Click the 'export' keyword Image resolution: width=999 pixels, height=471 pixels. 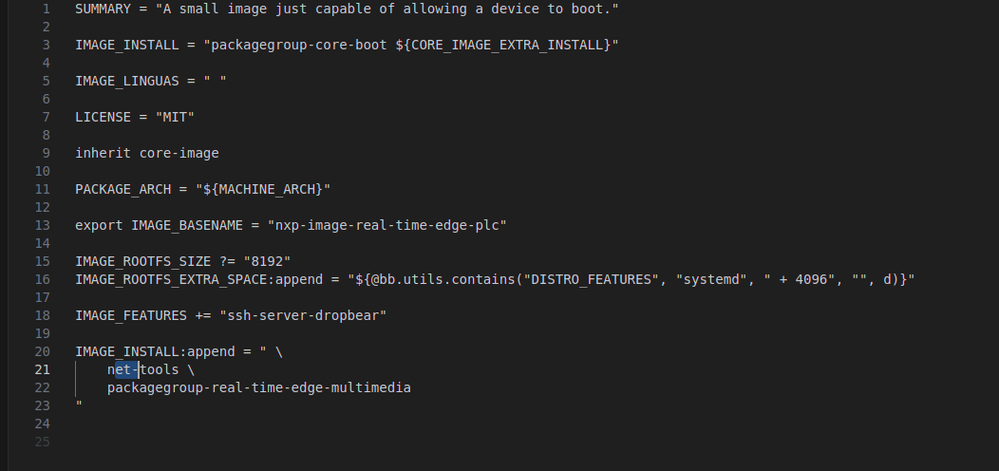tap(99, 225)
